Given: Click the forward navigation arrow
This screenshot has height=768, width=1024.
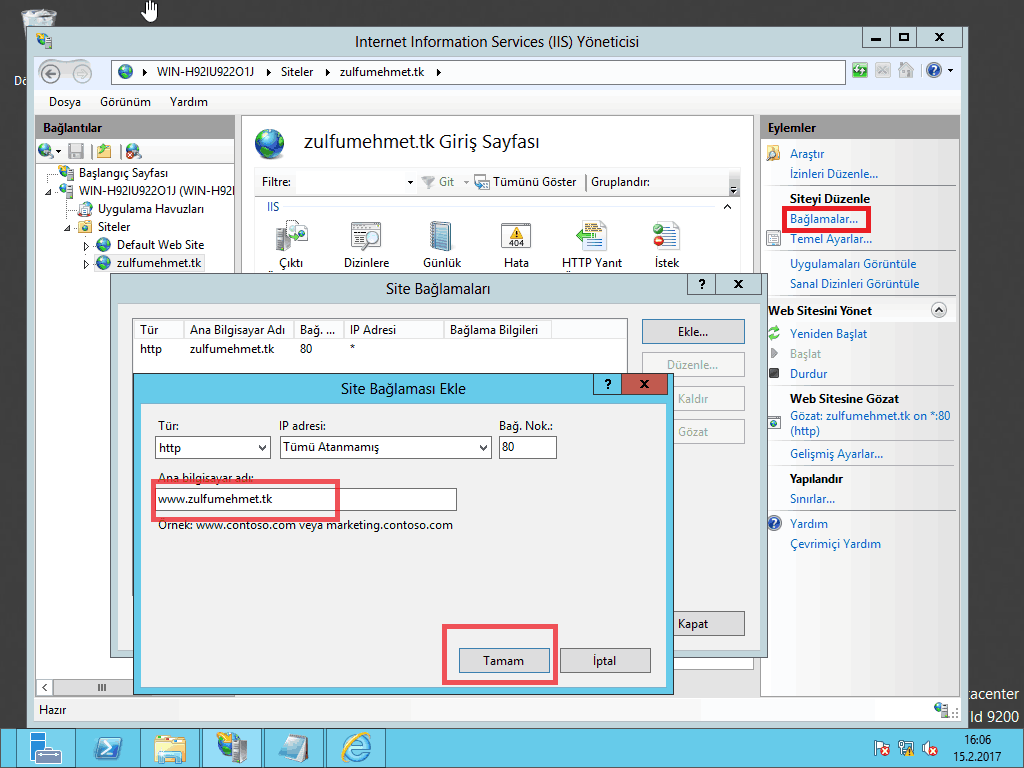Looking at the screenshot, I should tap(82, 73).
